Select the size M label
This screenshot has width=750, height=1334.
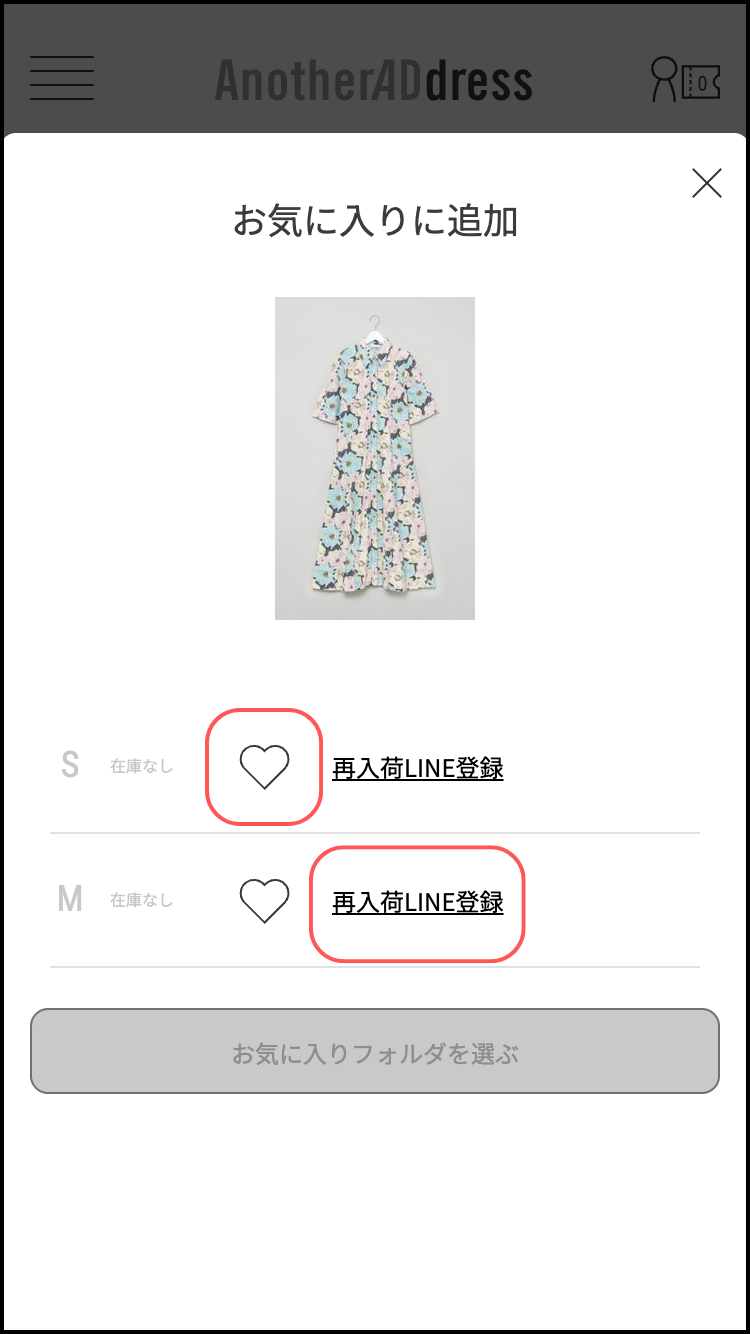70,900
